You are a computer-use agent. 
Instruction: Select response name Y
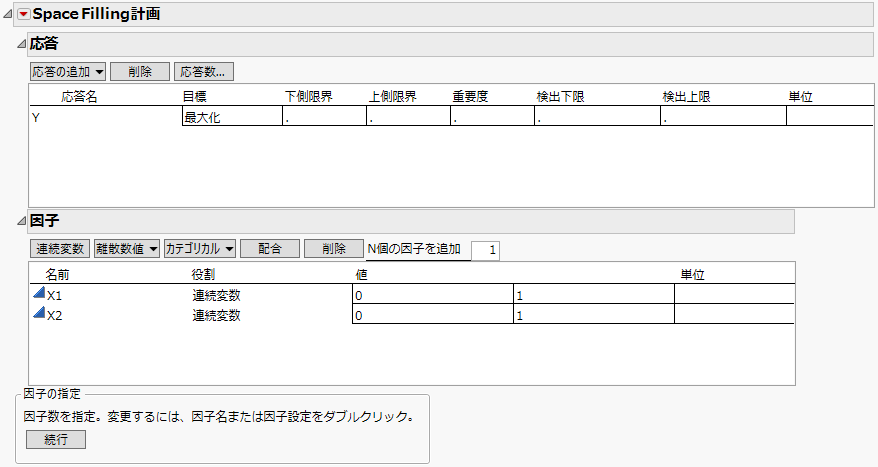tap(36, 118)
